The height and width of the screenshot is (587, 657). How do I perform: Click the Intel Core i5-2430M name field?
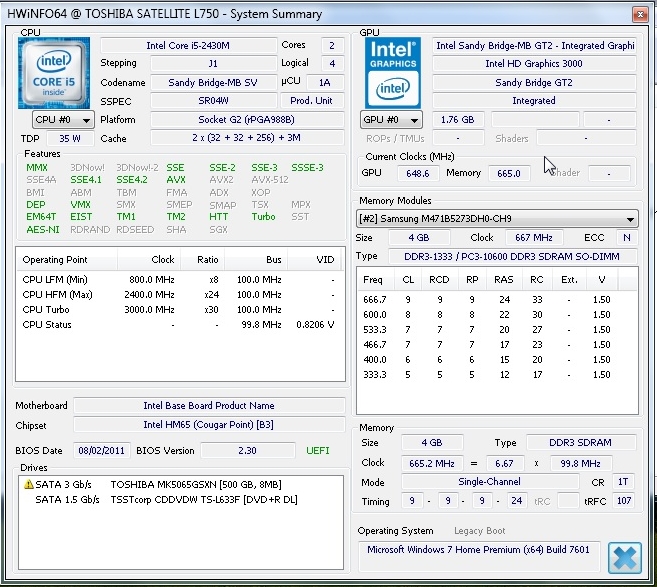click(x=188, y=45)
